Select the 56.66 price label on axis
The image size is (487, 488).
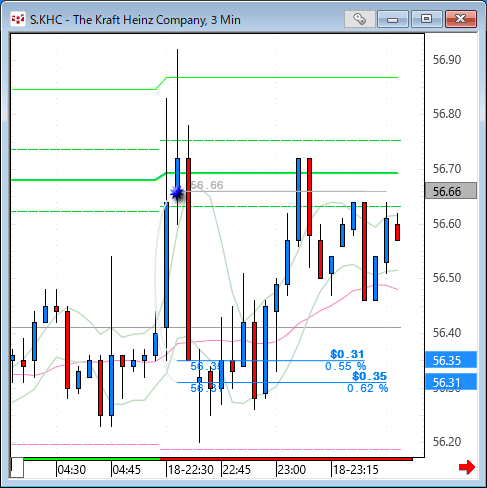(451, 191)
